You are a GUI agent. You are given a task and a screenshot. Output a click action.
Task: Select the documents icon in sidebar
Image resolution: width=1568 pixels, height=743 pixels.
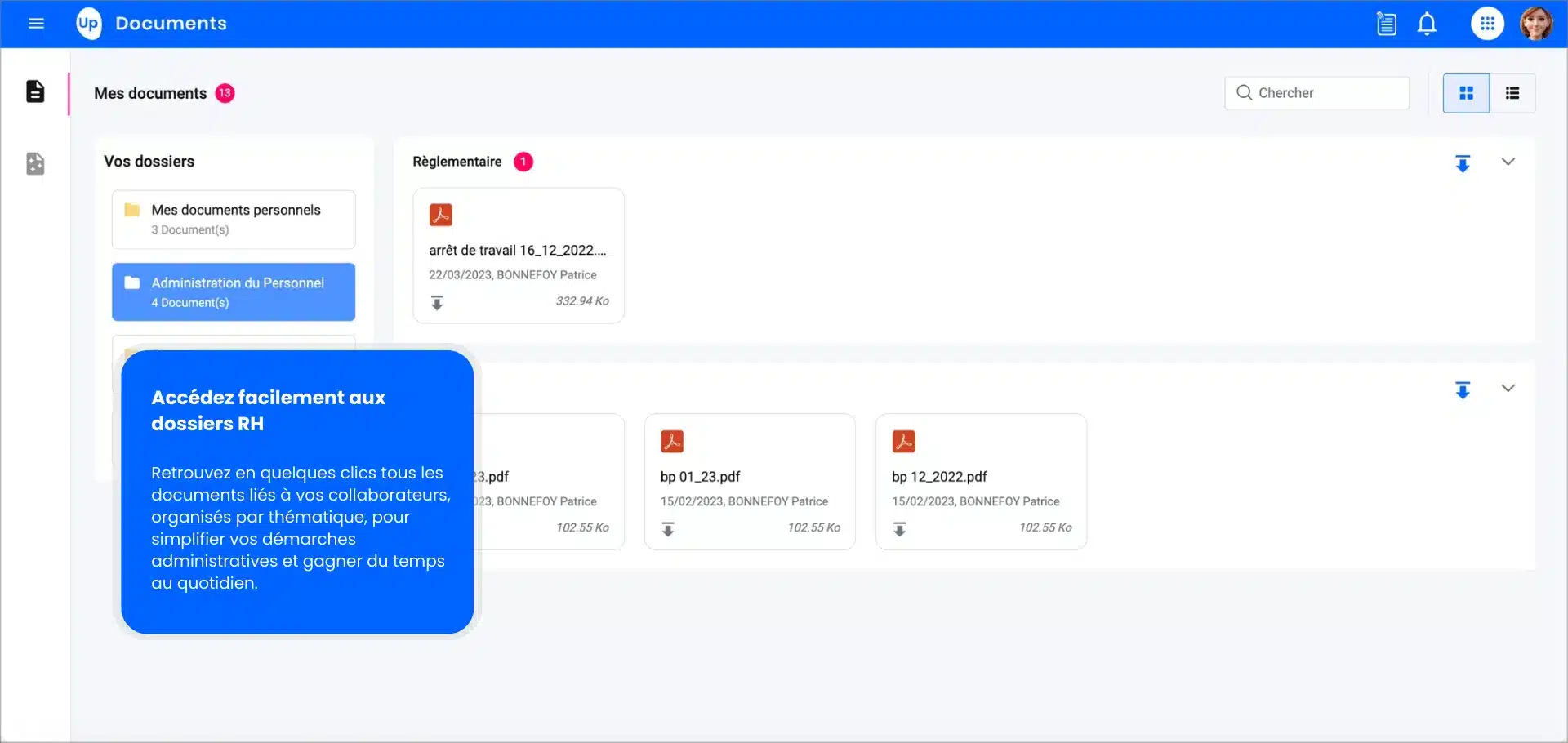click(x=35, y=91)
